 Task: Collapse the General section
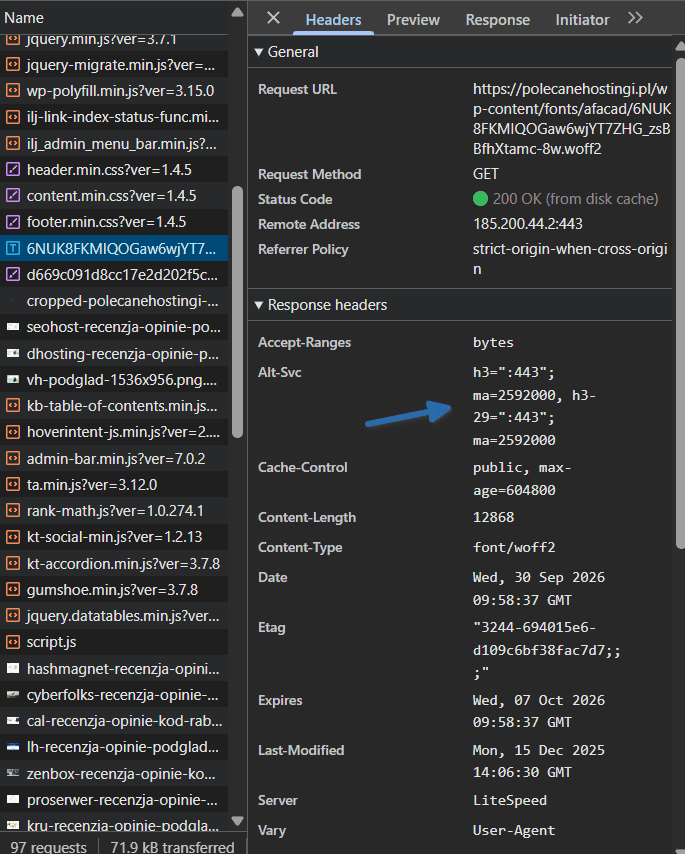pyautogui.click(x=259, y=52)
